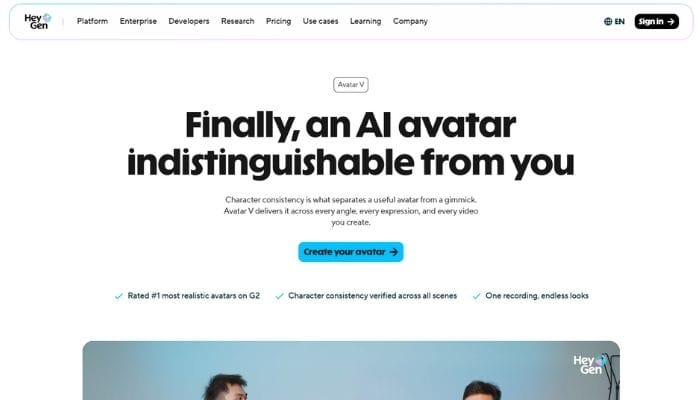This screenshot has width=700, height=400.
Task: Click the HeyGen logo in the header
Action: pos(38,21)
